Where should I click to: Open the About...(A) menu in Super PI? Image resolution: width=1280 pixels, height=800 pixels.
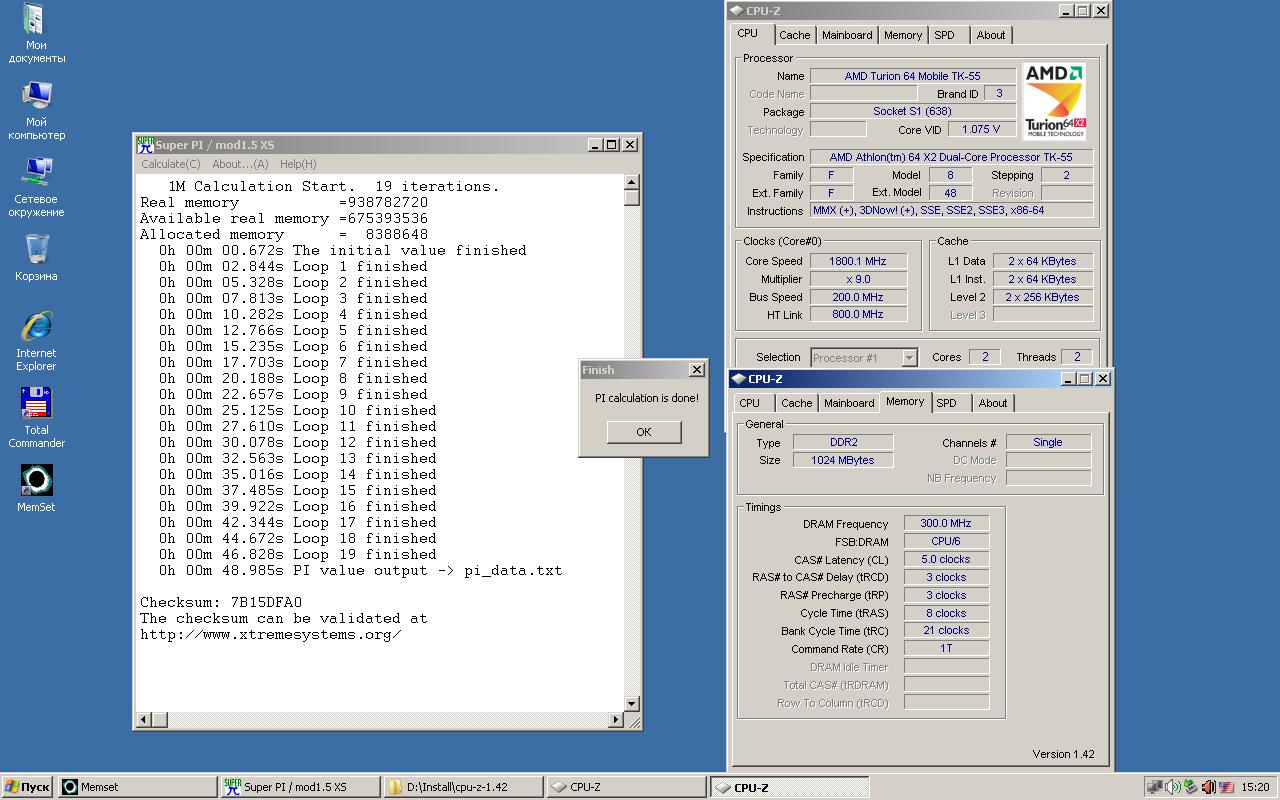coord(240,164)
